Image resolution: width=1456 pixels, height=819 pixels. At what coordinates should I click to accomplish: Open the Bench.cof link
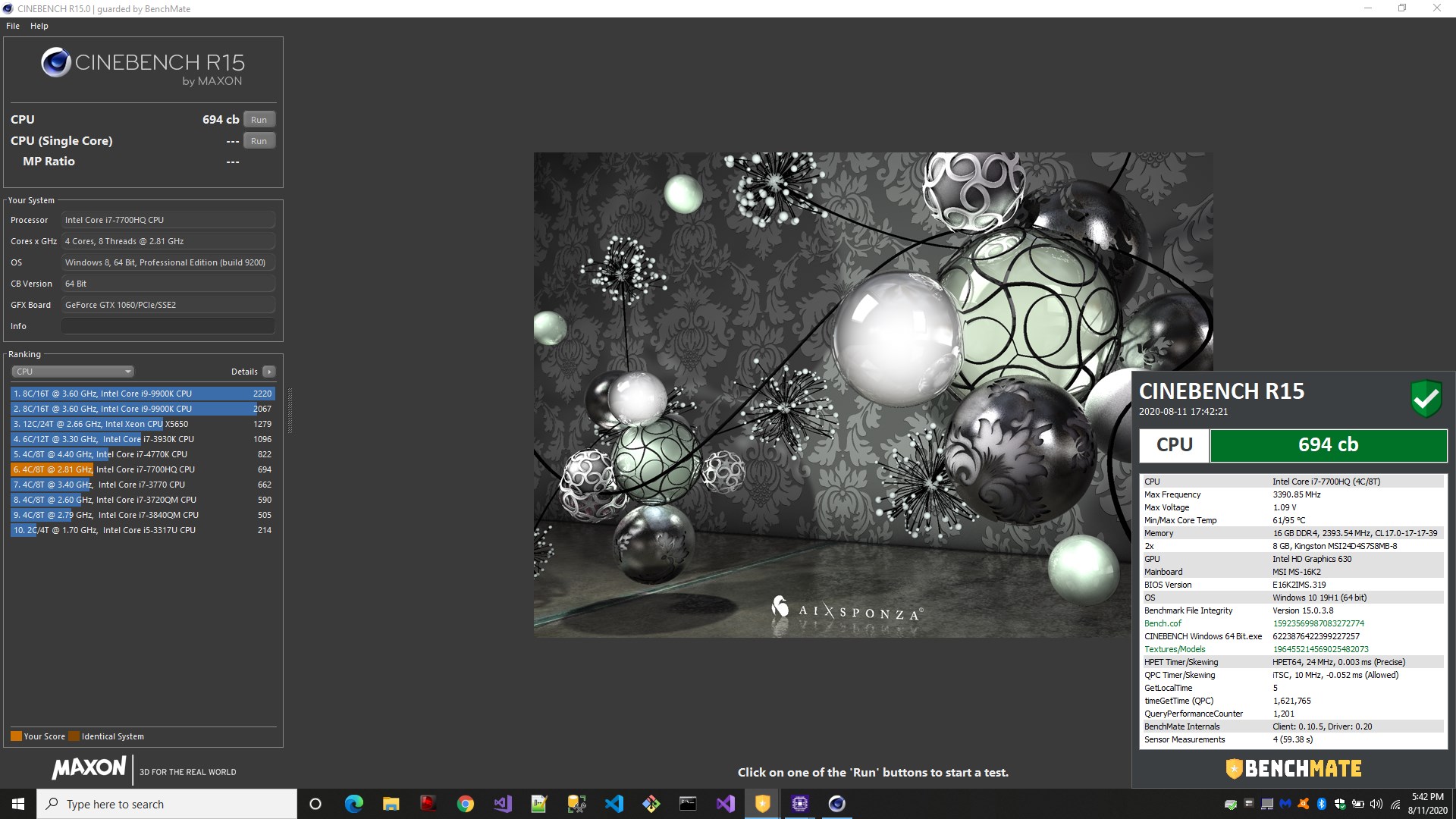pos(1163,623)
